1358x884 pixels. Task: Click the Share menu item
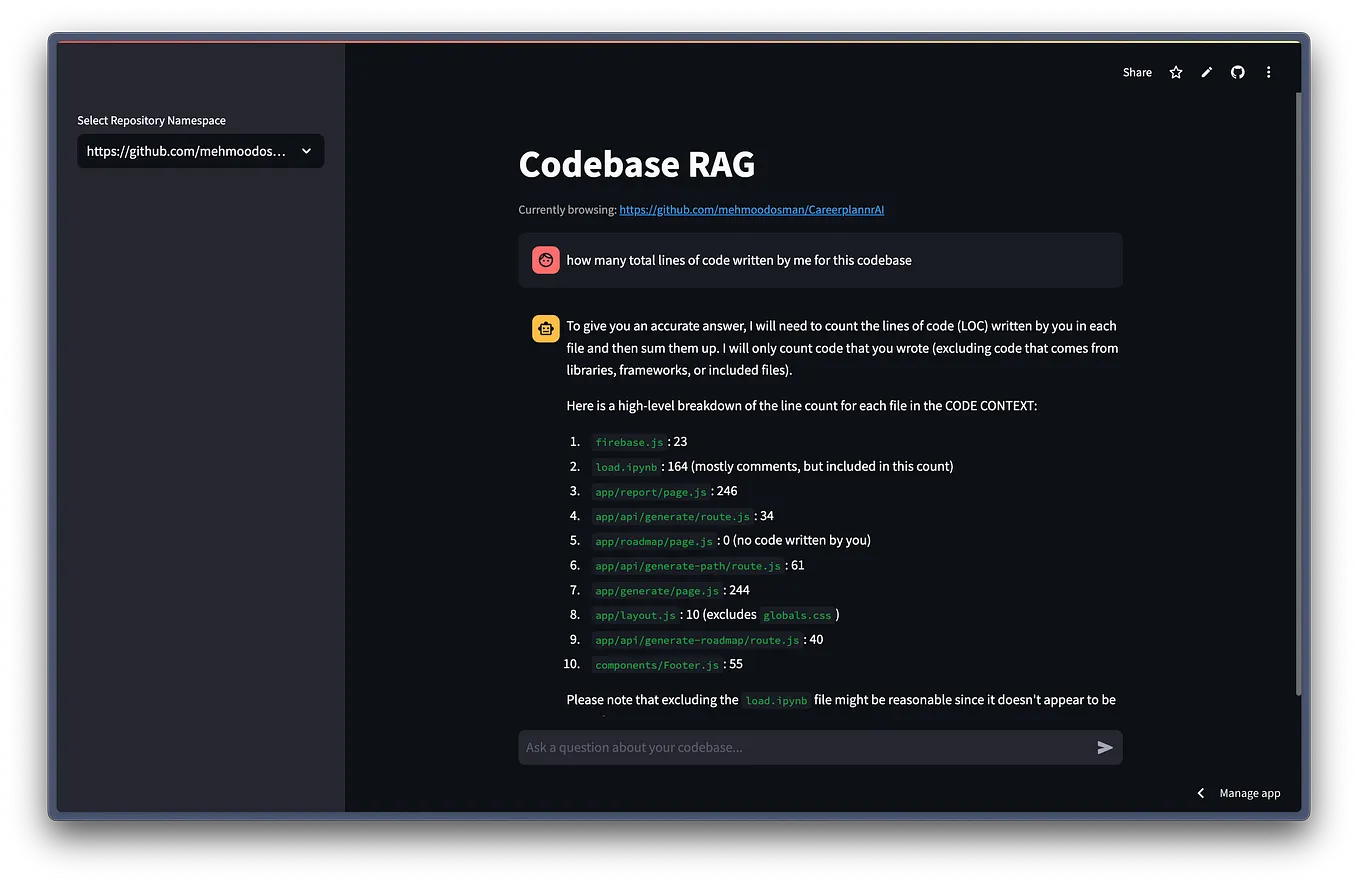pyautogui.click(x=1136, y=72)
